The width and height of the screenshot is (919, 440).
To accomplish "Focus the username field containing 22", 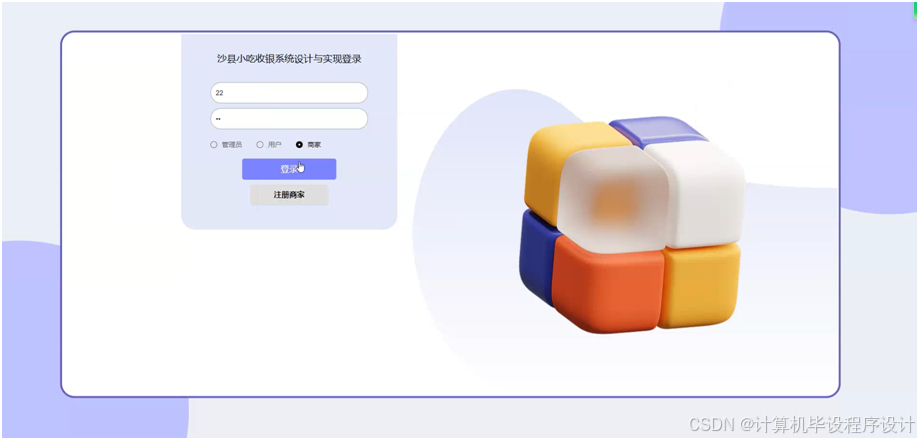I will click(x=289, y=93).
